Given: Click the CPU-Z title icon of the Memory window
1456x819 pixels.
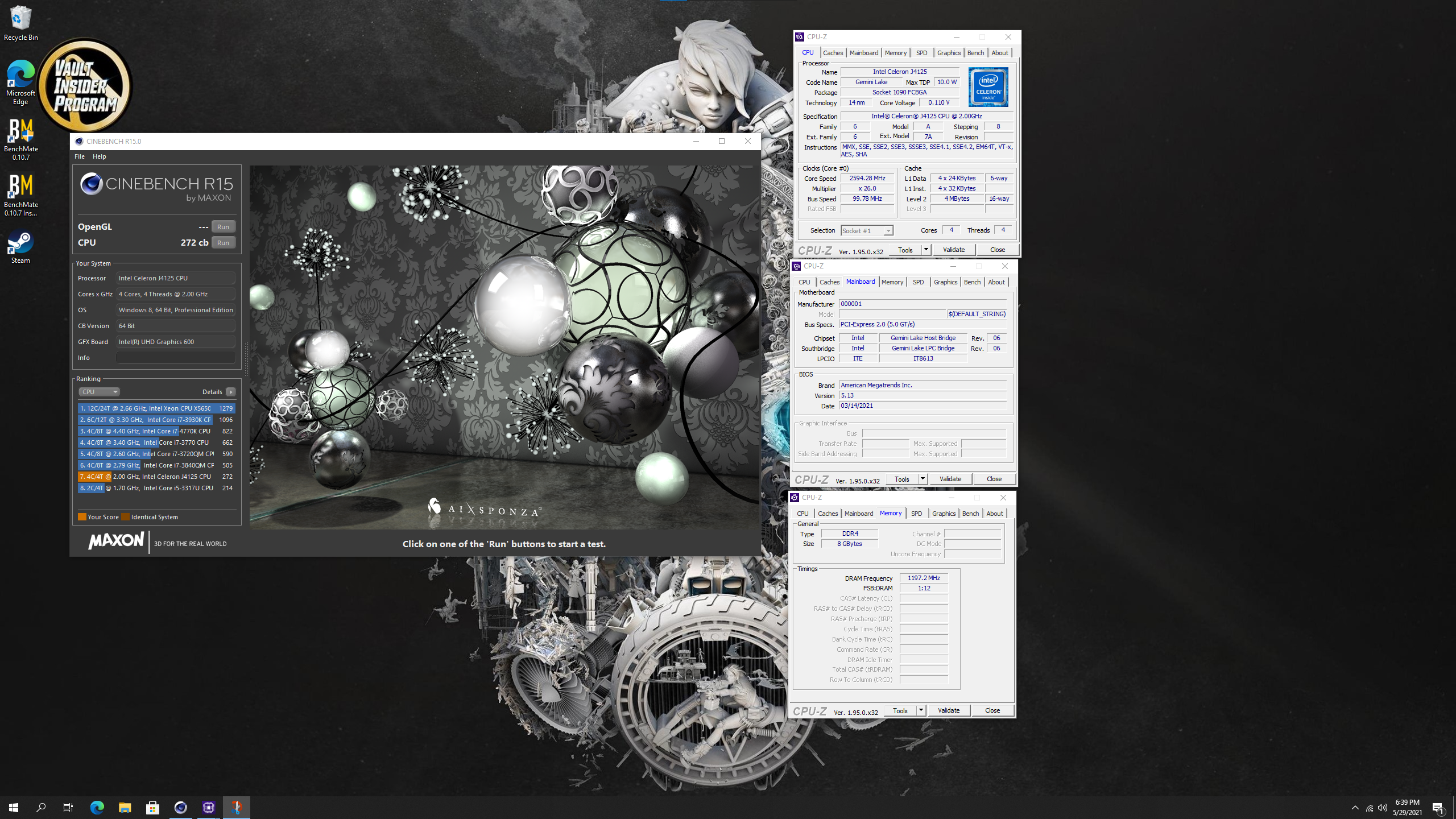Looking at the screenshot, I should tap(795, 498).
